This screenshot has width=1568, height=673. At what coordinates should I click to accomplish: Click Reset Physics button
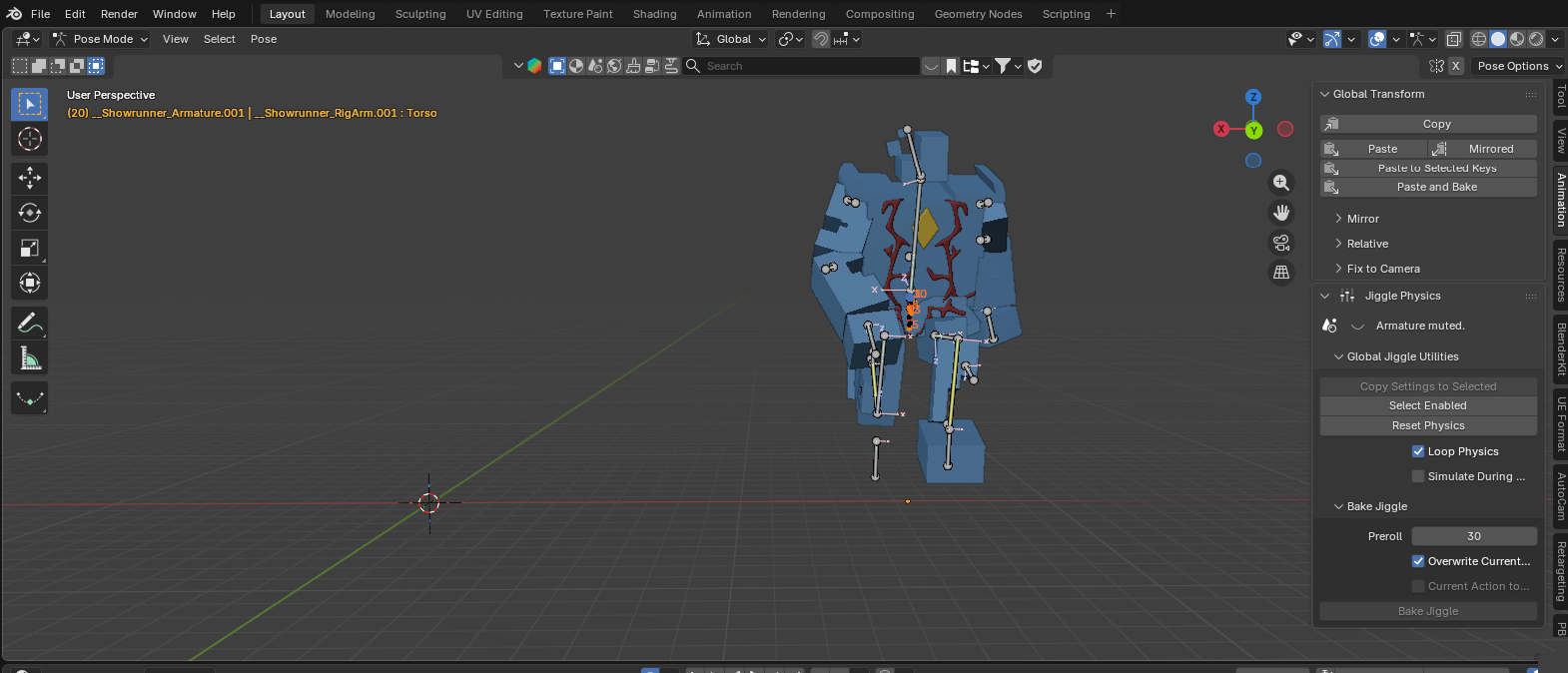coord(1428,425)
